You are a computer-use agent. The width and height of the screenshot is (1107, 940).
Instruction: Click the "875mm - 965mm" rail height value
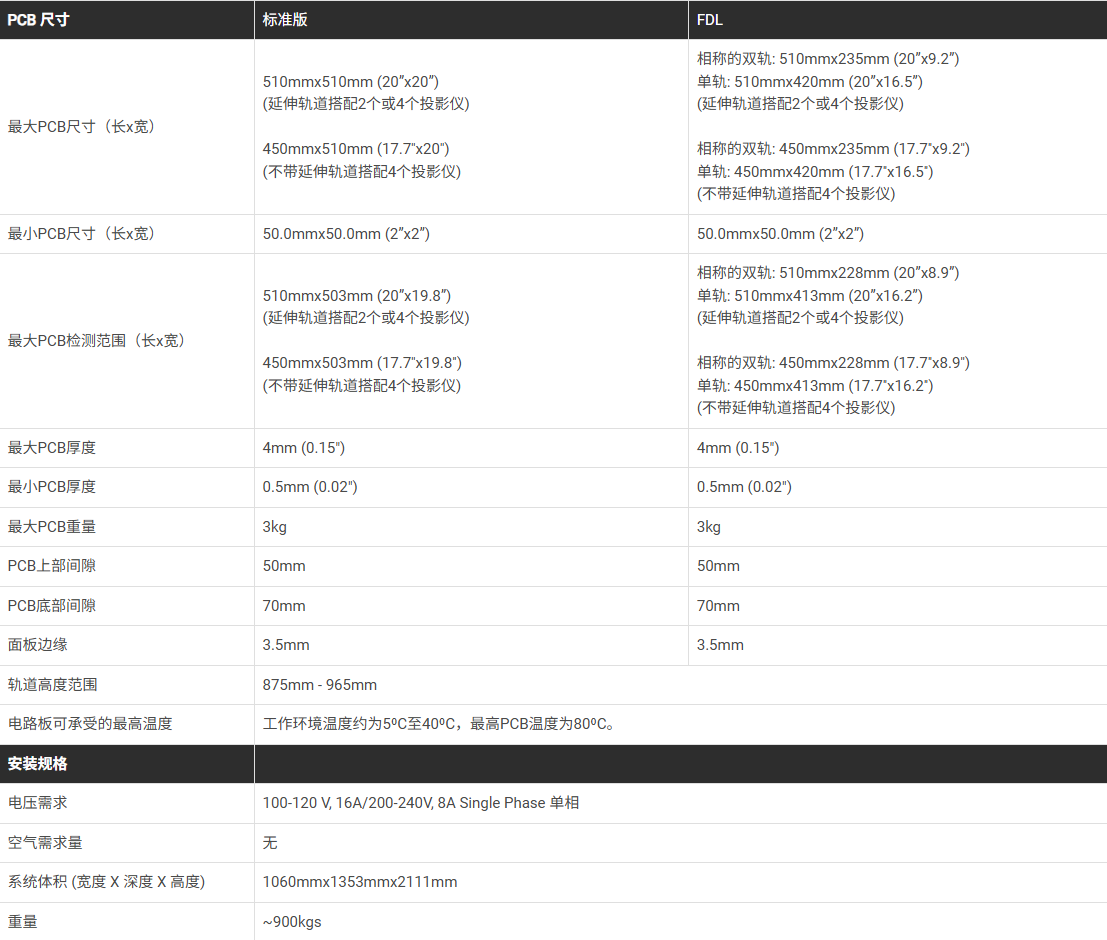tap(320, 685)
